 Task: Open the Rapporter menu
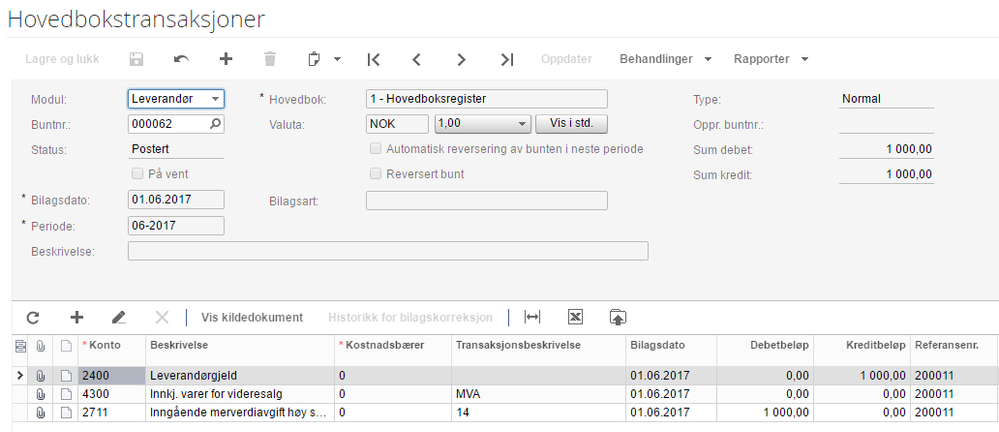[770, 60]
